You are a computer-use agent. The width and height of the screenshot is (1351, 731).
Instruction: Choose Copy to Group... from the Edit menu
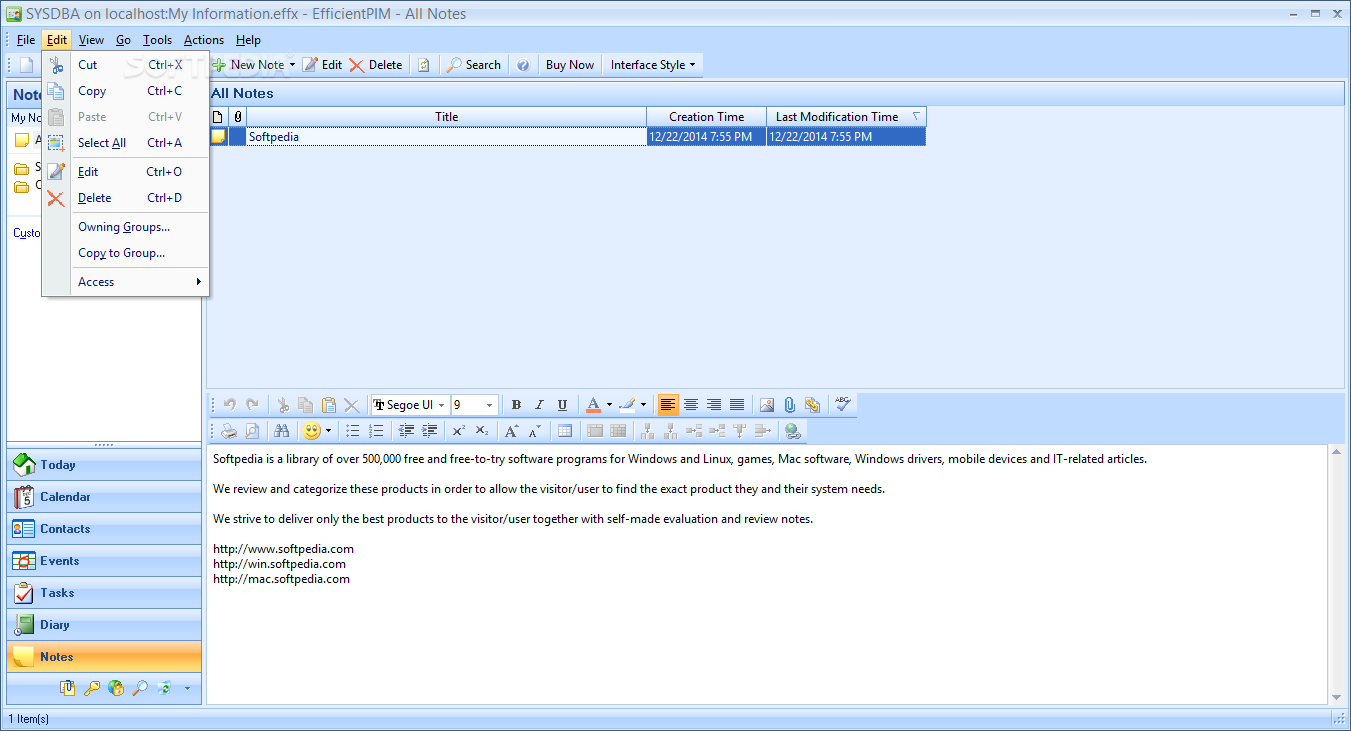125,253
